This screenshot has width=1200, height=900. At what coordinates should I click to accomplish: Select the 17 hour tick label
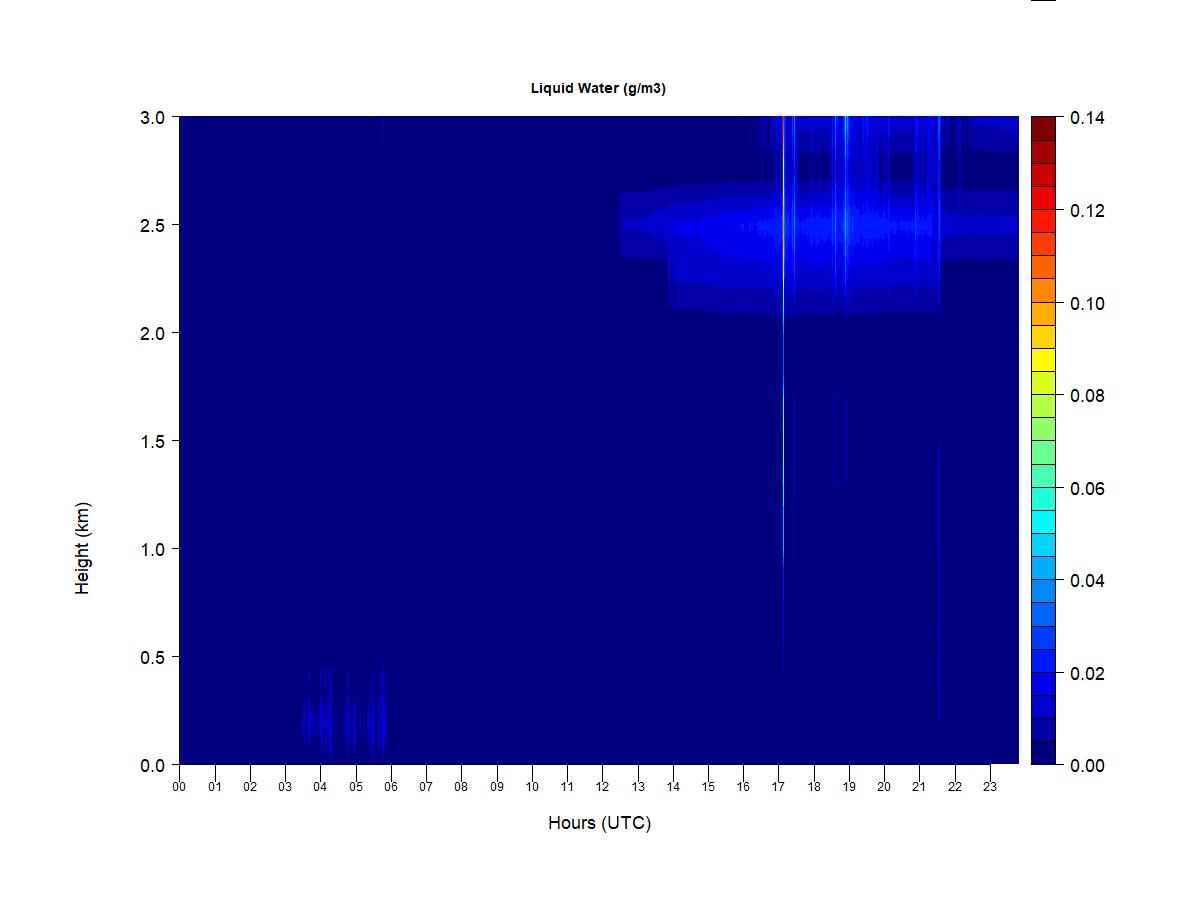778,786
